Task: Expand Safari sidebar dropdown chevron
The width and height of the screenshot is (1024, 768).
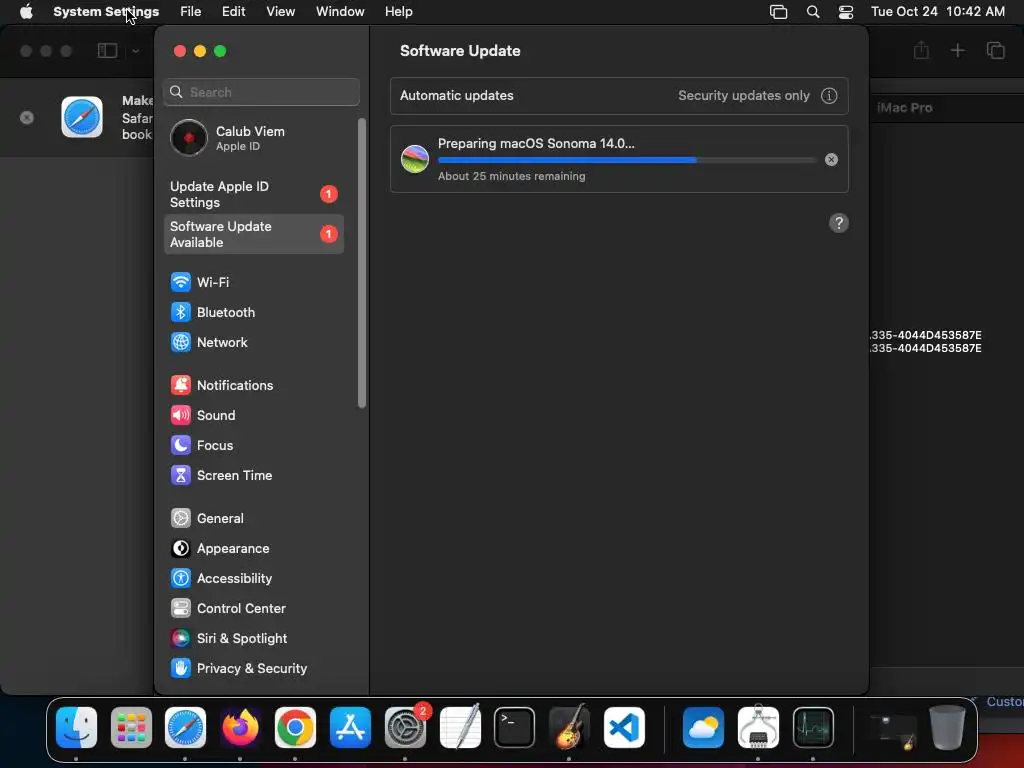Action: [135, 51]
